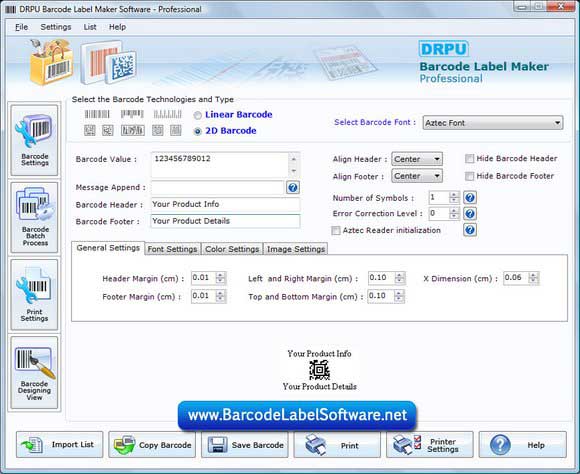Image resolution: width=580 pixels, height=474 pixels.
Task: Click help icon for Aztec Reader initialization
Action: click(x=470, y=230)
